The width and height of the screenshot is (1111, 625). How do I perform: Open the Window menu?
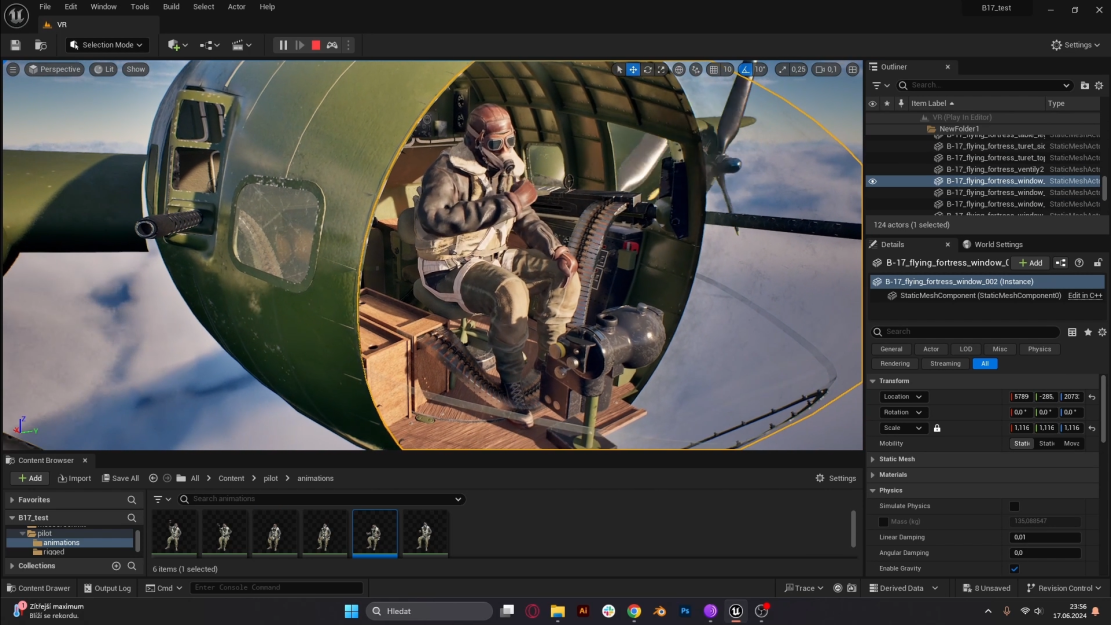tap(103, 7)
